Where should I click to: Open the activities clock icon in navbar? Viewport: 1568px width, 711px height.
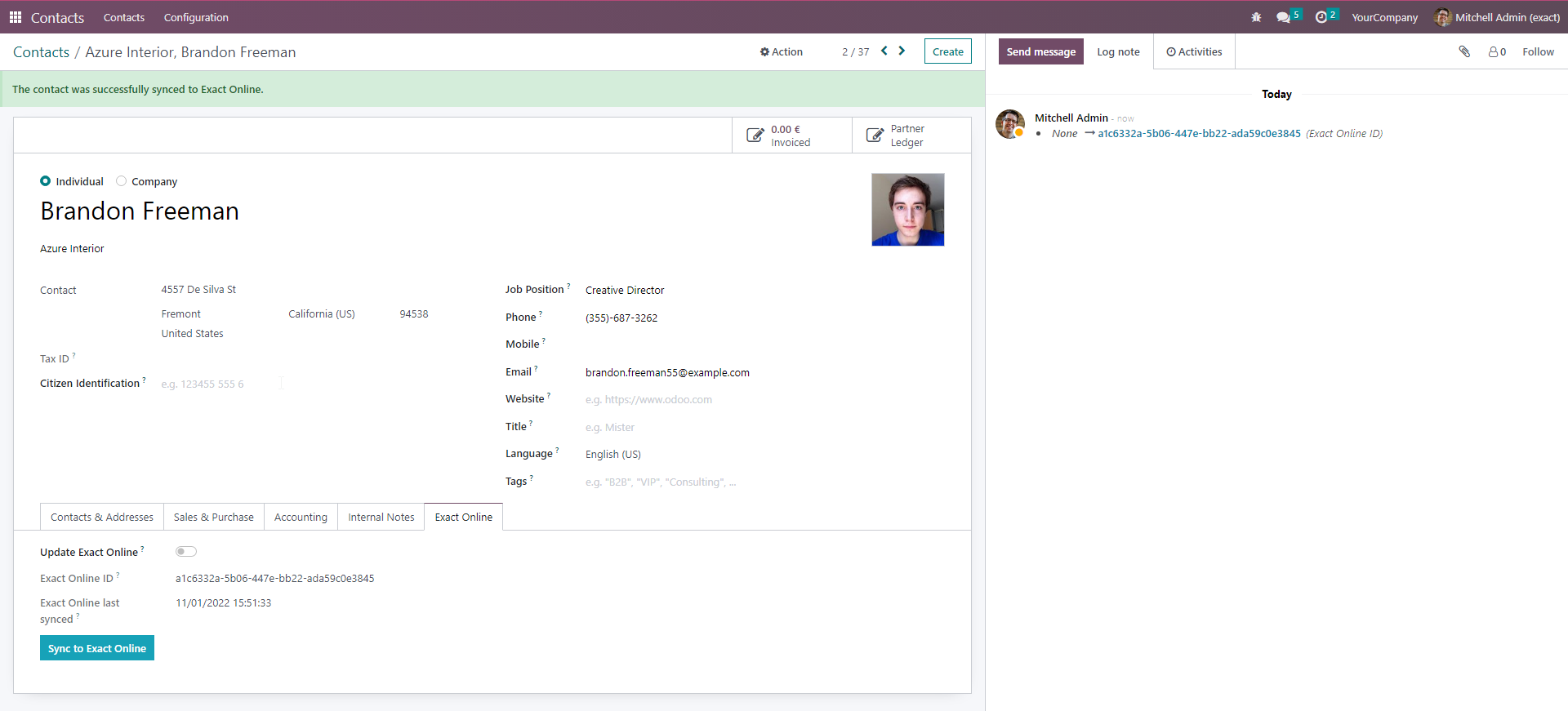(1321, 17)
